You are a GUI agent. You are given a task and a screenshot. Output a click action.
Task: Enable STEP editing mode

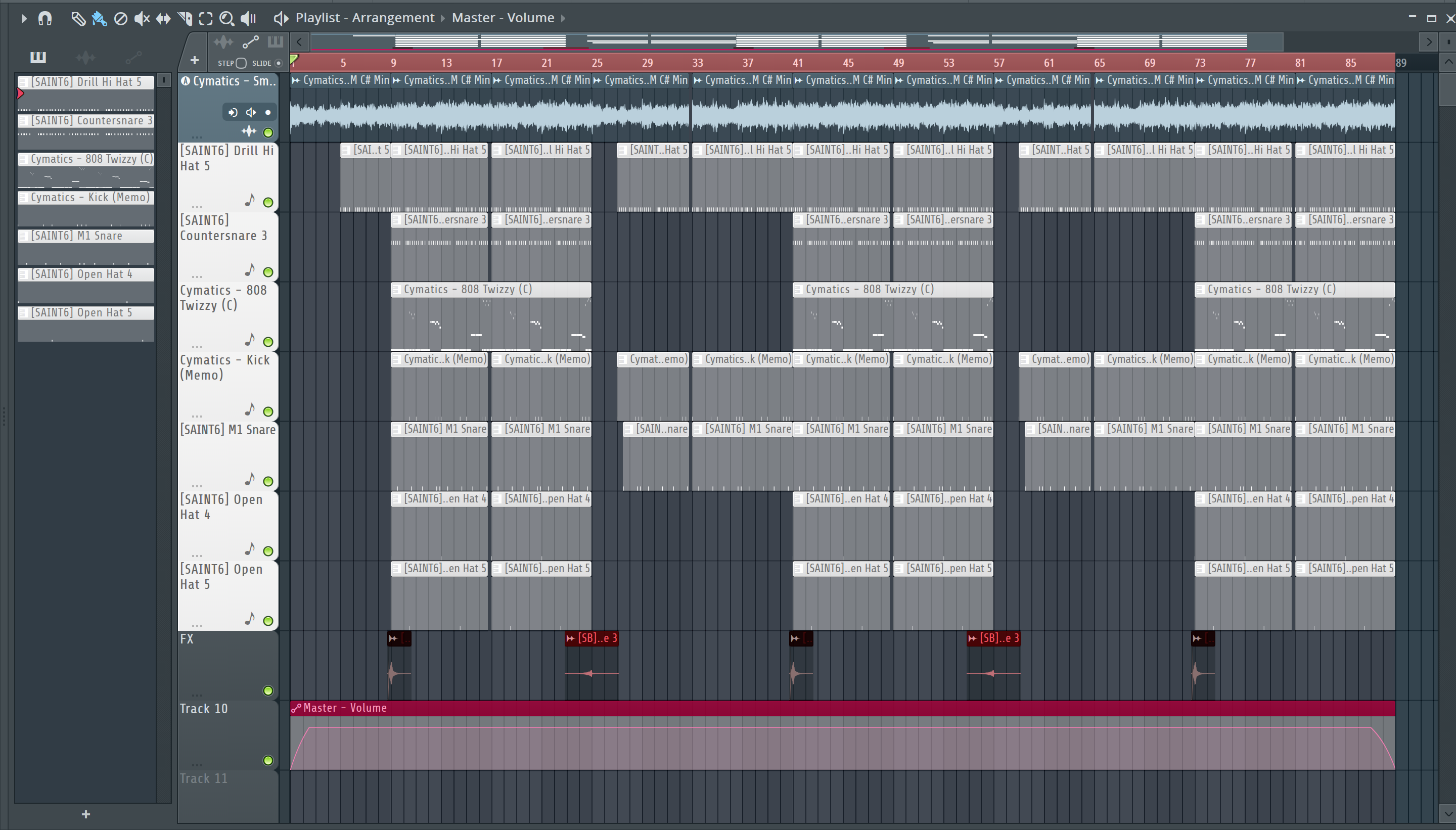click(x=241, y=63)
